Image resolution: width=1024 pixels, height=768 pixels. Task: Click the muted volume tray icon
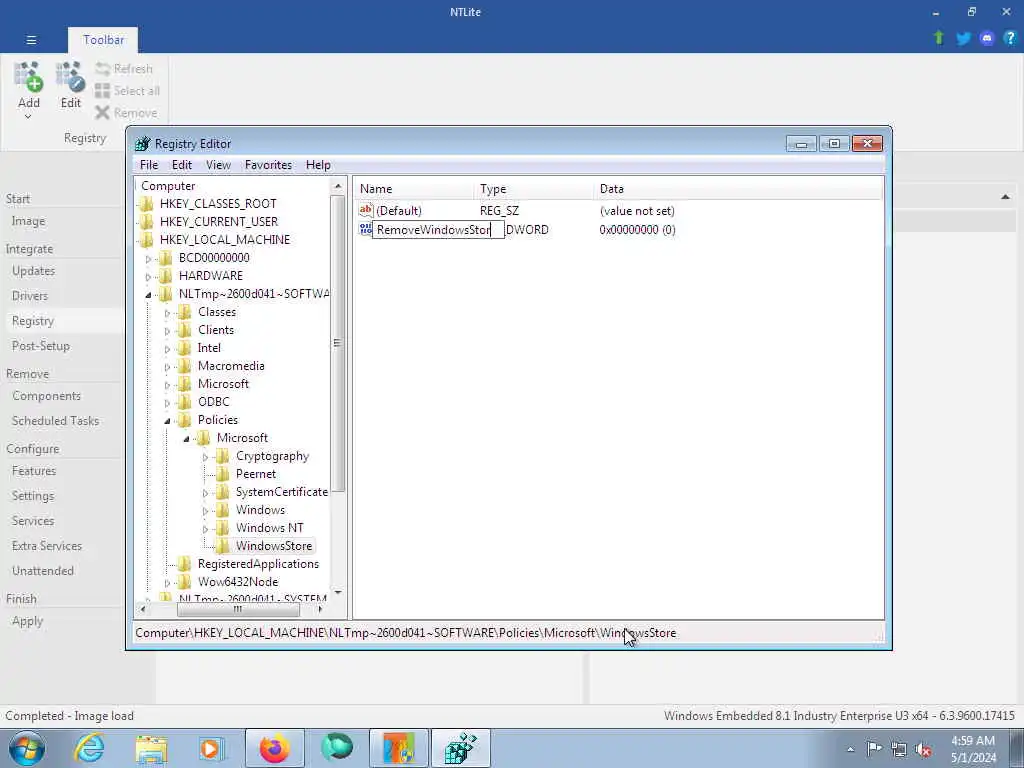point(923,749)
